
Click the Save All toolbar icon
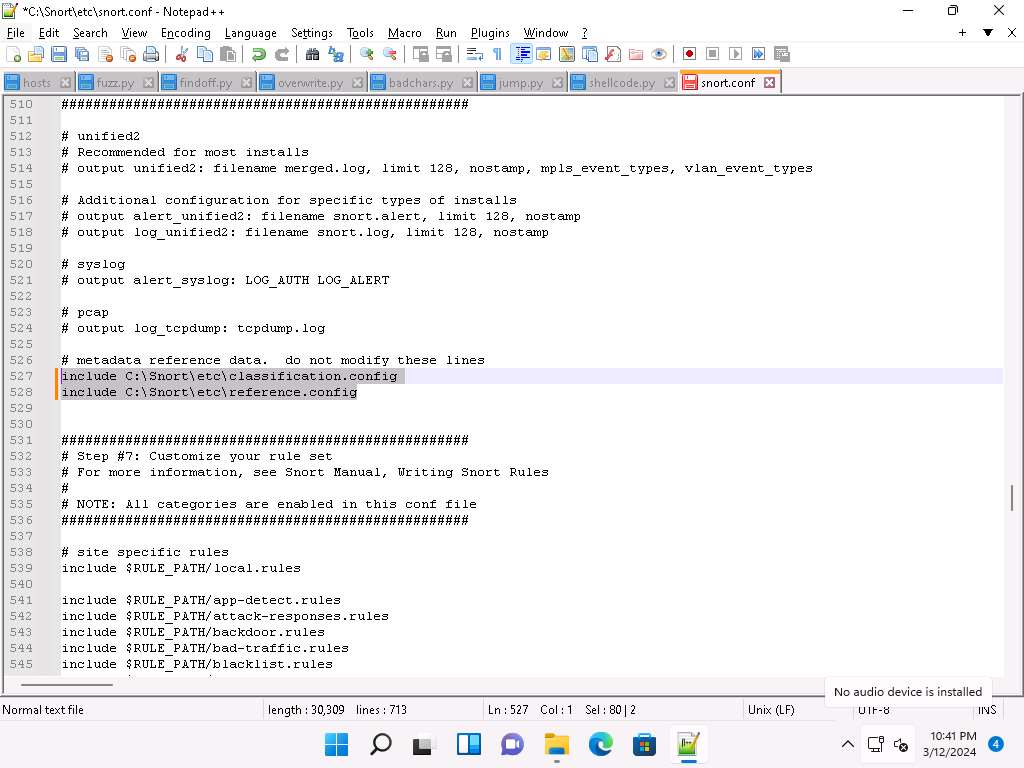coord(80,54)
